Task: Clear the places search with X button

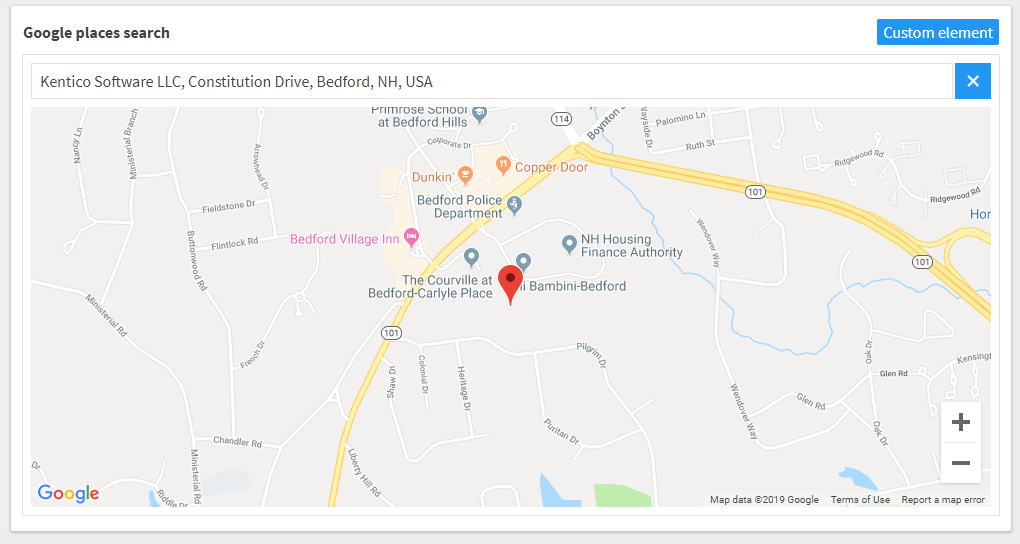Action: (973, 81)
